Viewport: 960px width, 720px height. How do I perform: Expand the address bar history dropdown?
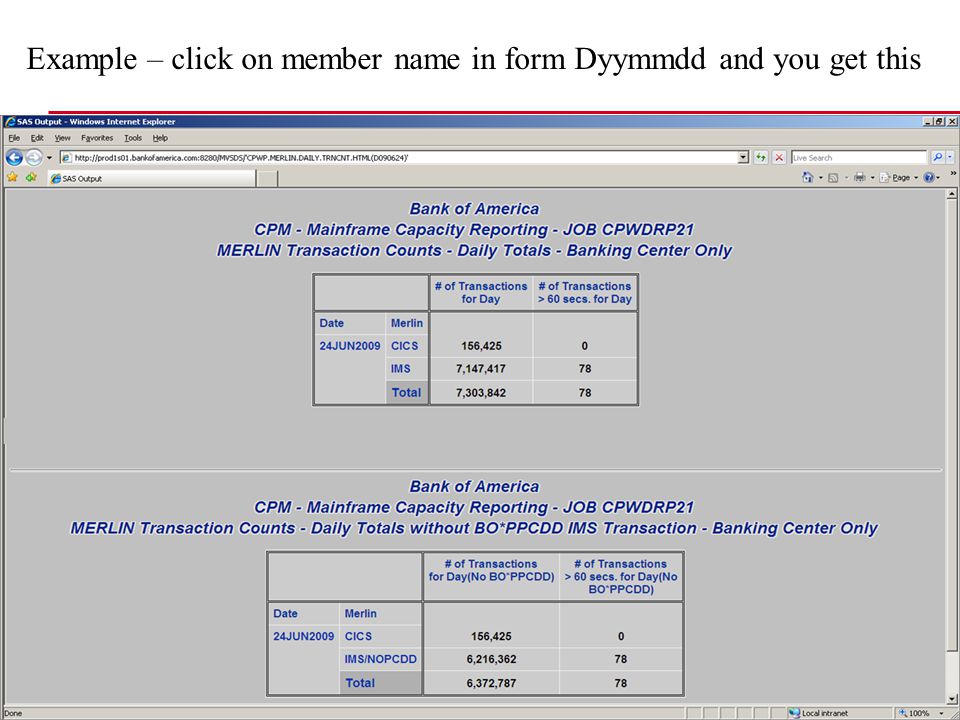[743, 157]
